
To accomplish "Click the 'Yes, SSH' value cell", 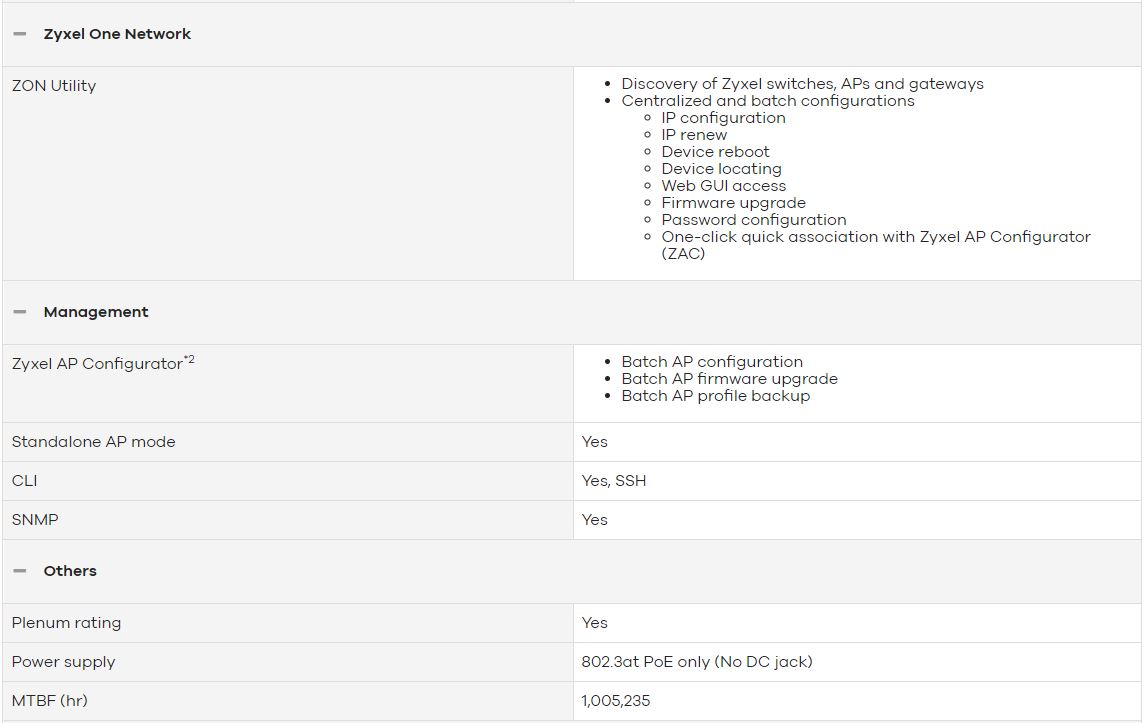I will tap(857, 481).
